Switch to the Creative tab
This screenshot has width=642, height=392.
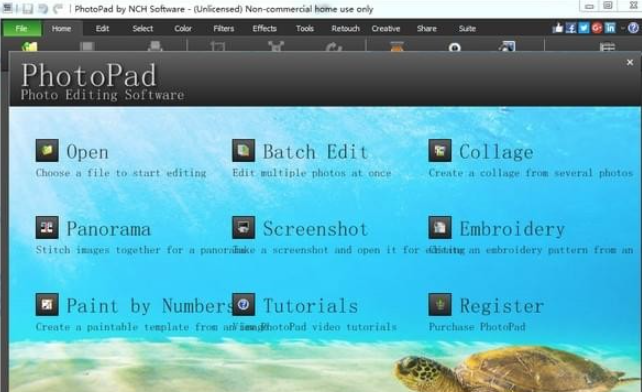tap(386, 28)
